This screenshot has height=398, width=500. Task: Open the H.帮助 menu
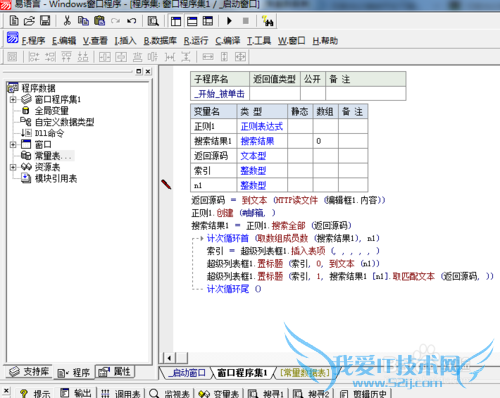coord(325,41)
